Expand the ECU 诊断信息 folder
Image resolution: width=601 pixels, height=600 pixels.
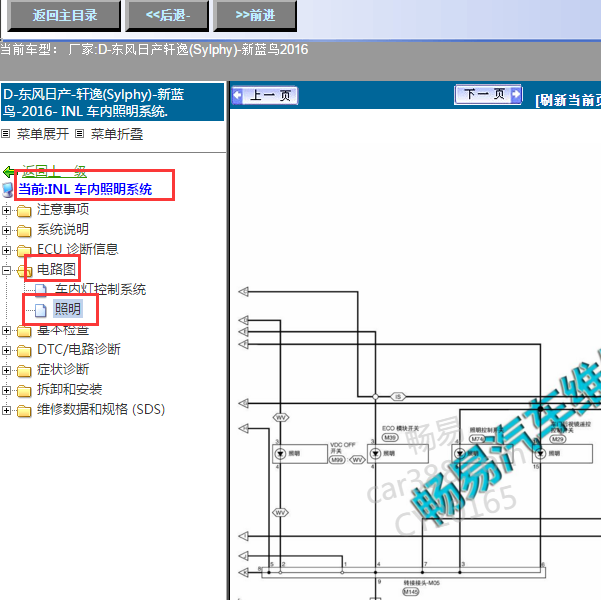click(6, 250)
